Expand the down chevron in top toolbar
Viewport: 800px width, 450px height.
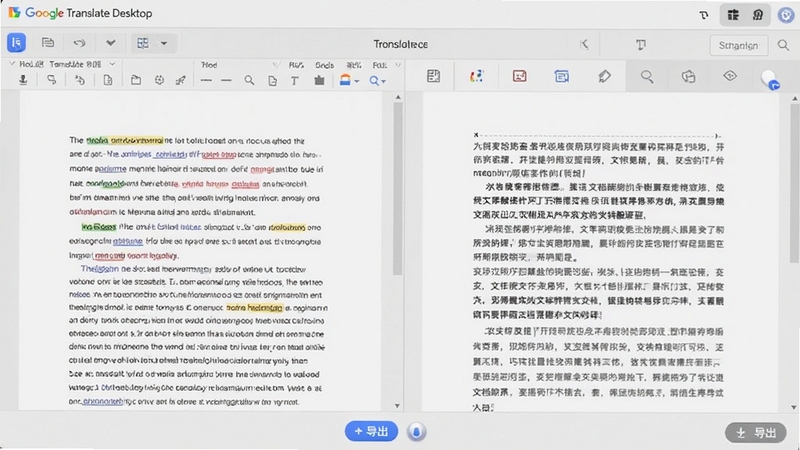coord(110,43)
